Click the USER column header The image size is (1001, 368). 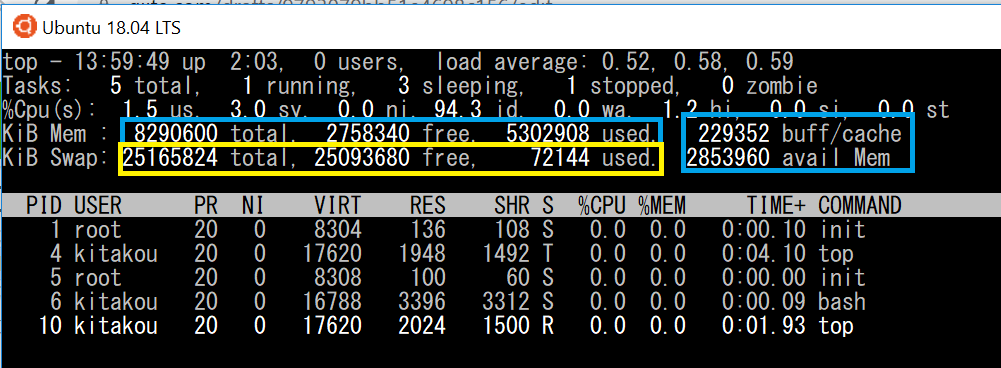[98, 205]
